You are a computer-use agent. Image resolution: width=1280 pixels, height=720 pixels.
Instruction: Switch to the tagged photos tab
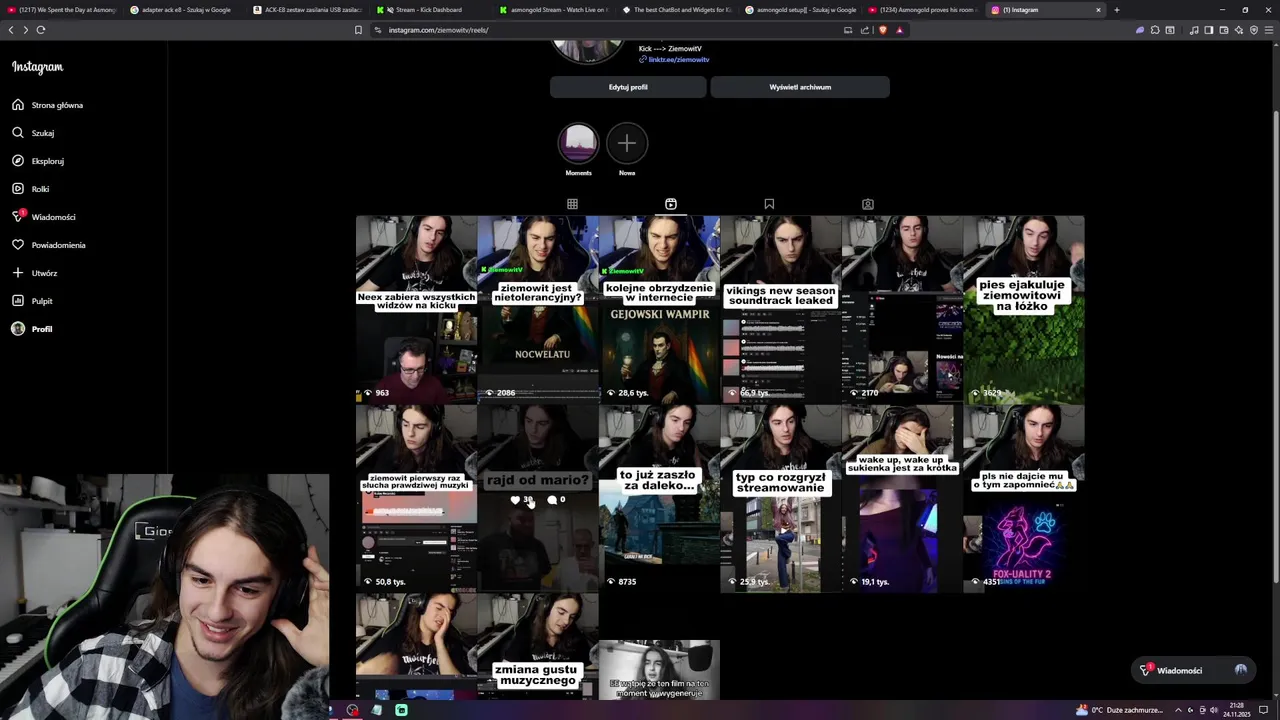click(x=868, y=204)
